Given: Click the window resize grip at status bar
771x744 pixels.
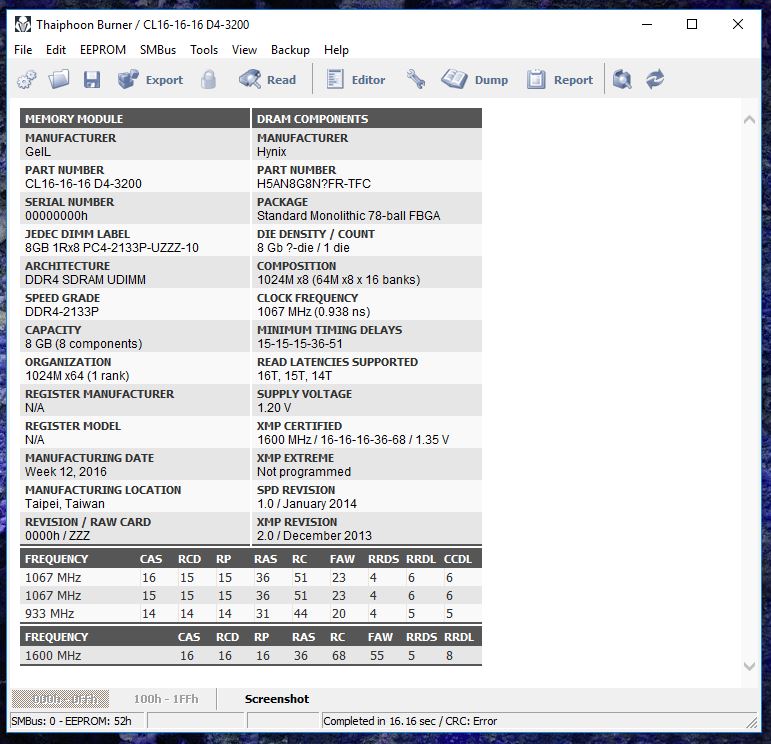Looking at the screenshot, I should pyautogui.click(x=752, y=722).
